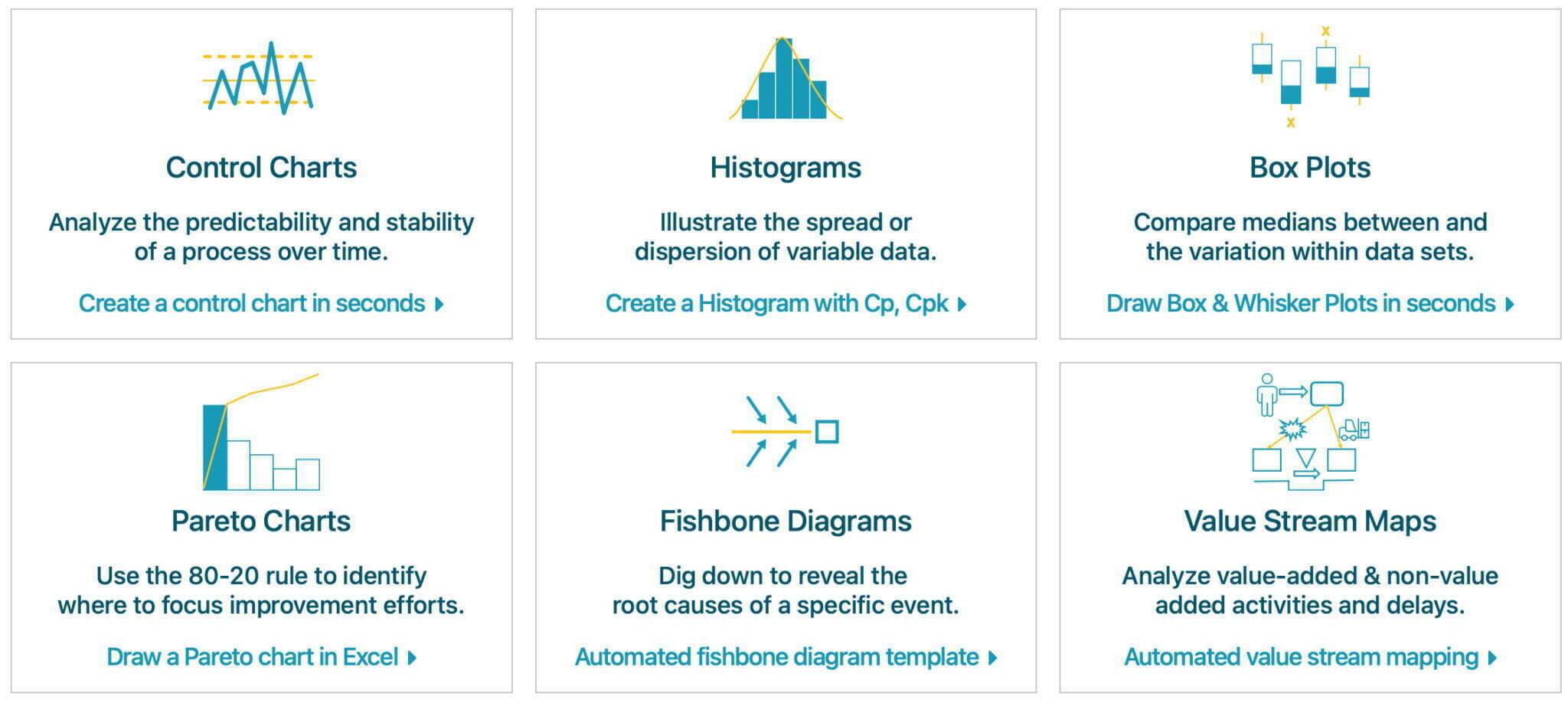The width and height of the screenshot is (1568, 703).
Task: Follow 'Draw Box & Whisker Plots in seconds' link
Action: tap(1301, 303)
